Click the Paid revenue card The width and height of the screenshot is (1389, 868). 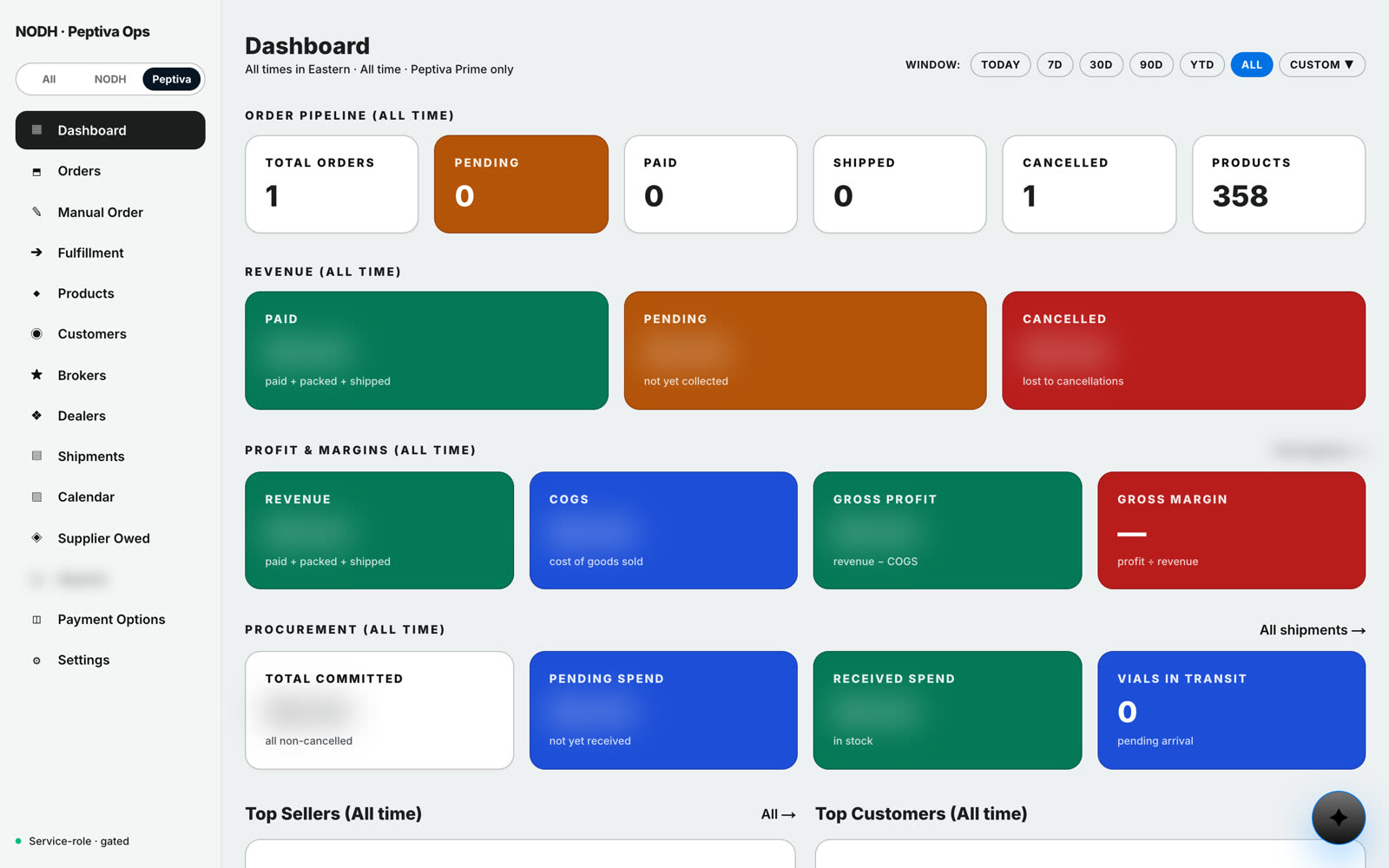coord(426,351)
